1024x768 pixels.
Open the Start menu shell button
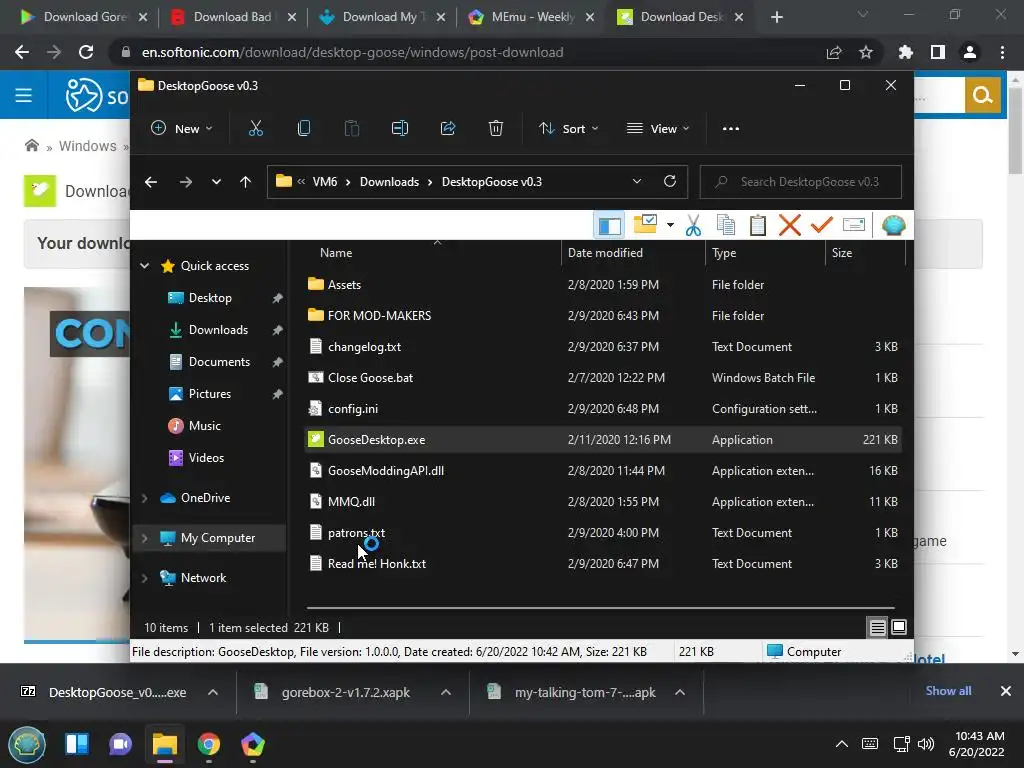pos(26,744)
